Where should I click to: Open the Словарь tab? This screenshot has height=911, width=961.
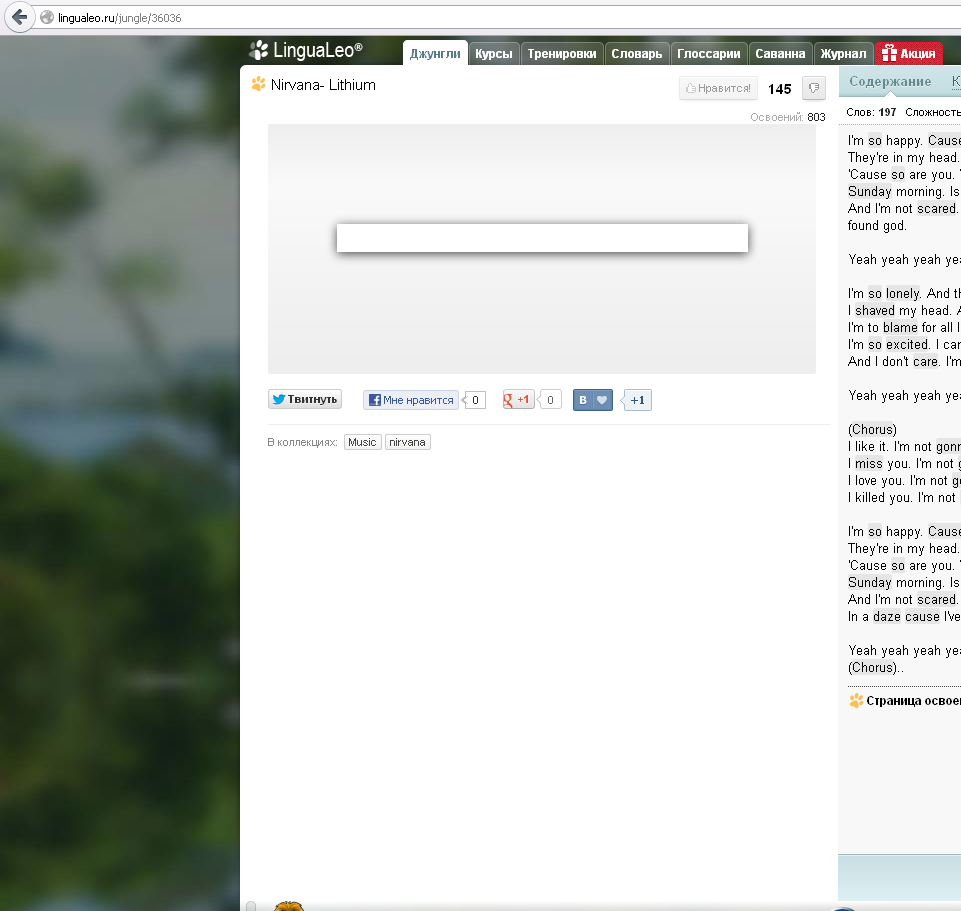tap(637, 53)
